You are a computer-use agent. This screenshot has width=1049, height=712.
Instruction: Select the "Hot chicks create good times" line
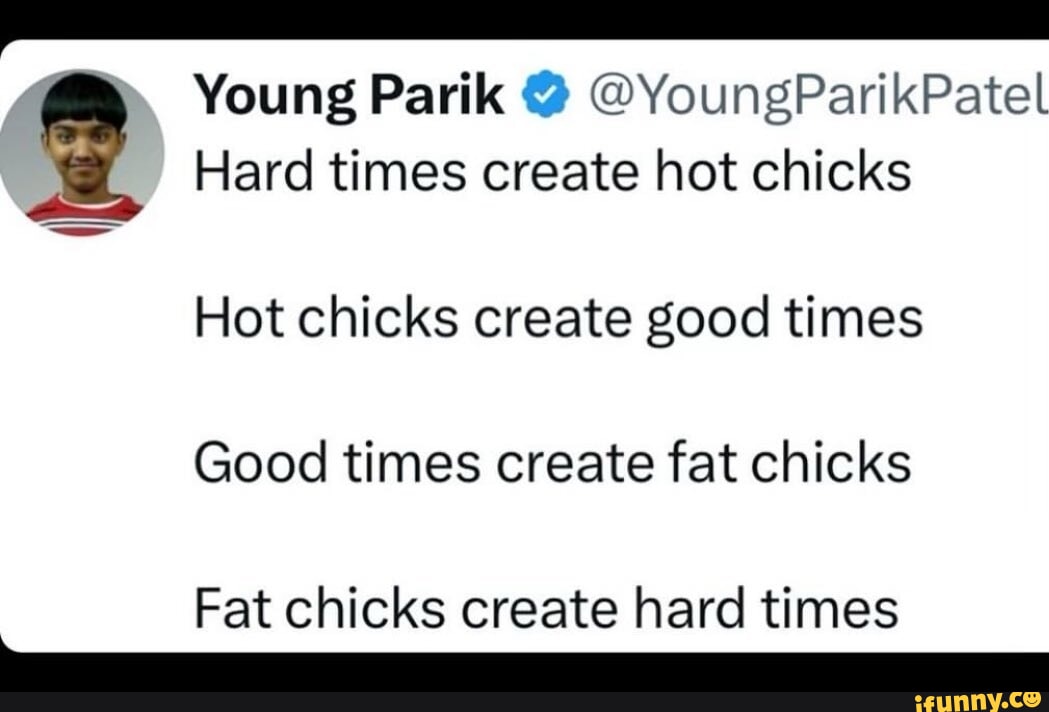[x=557, y=320]
